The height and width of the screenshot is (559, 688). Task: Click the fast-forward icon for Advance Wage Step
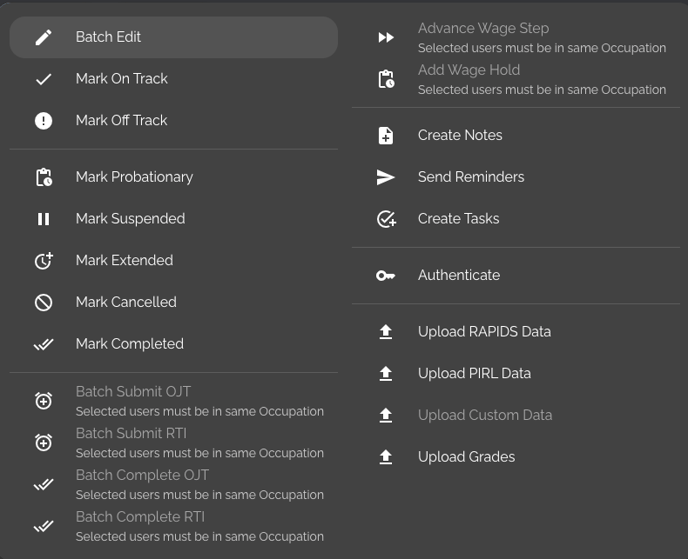pyautogui.click(x=386, y=38)
